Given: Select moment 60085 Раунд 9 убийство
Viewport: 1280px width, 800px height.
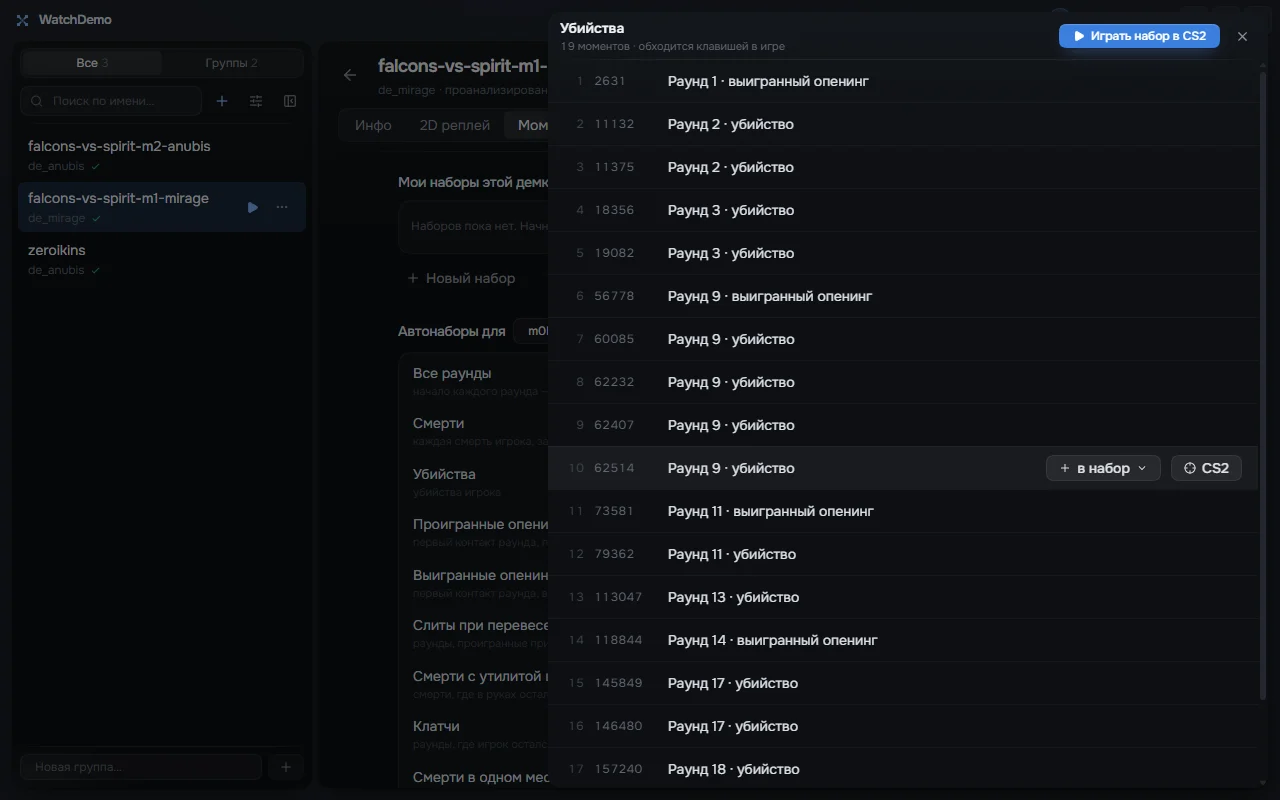Looking at the screenshot, I should click(903, 339).
